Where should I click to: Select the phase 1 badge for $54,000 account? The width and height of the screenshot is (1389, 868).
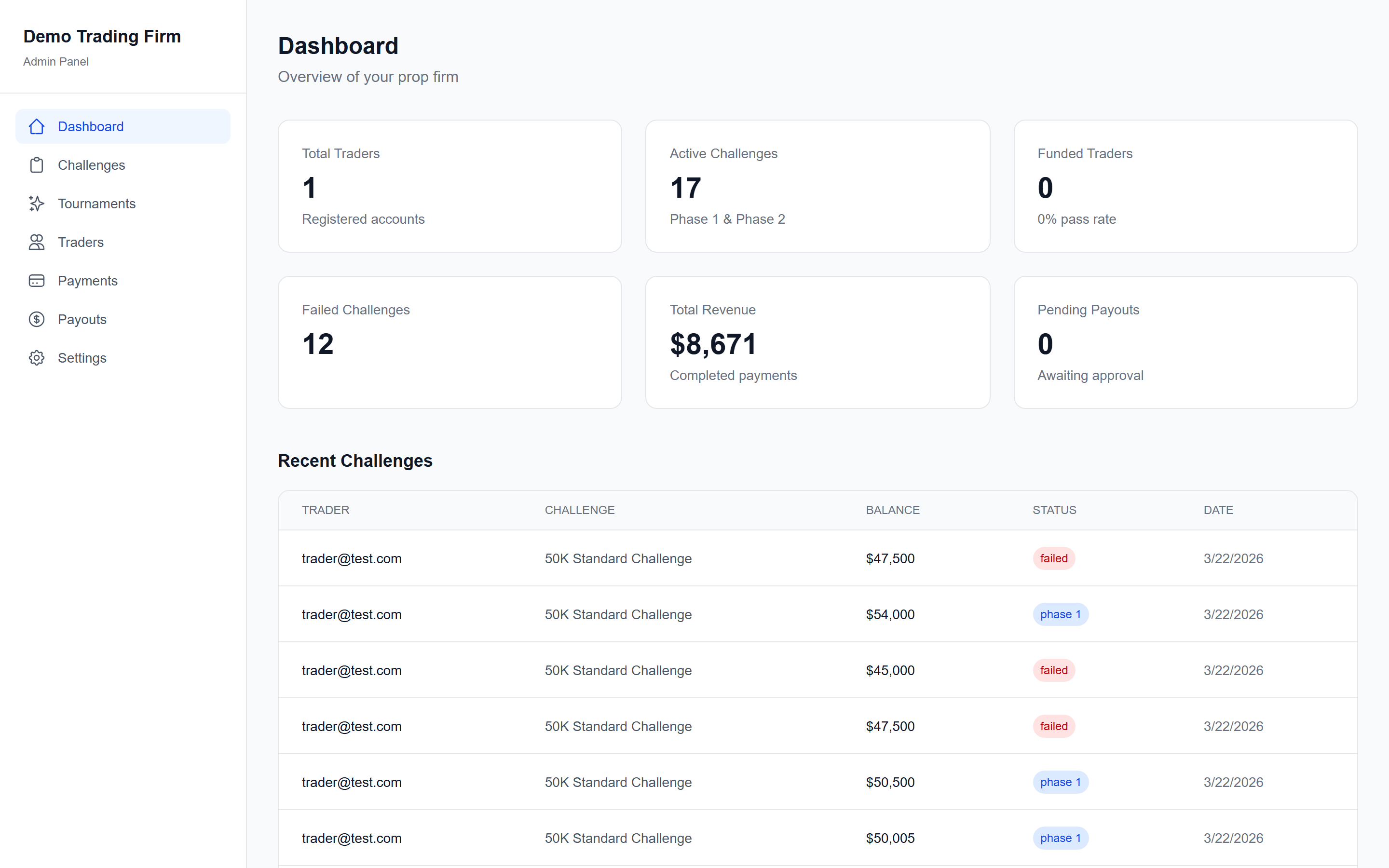(x=1060, y=614)
